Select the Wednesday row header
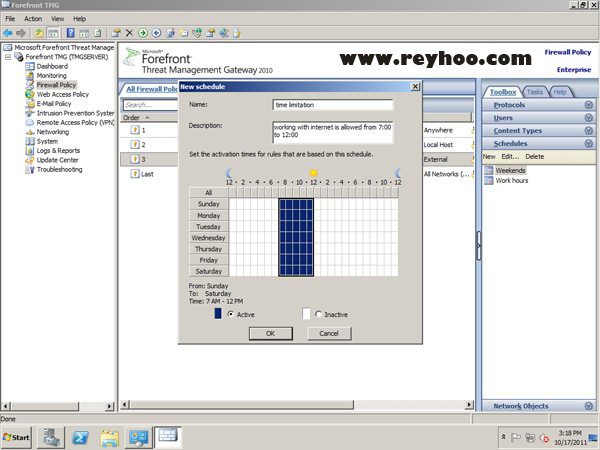600x450 pixels. [x=209, y=238]
